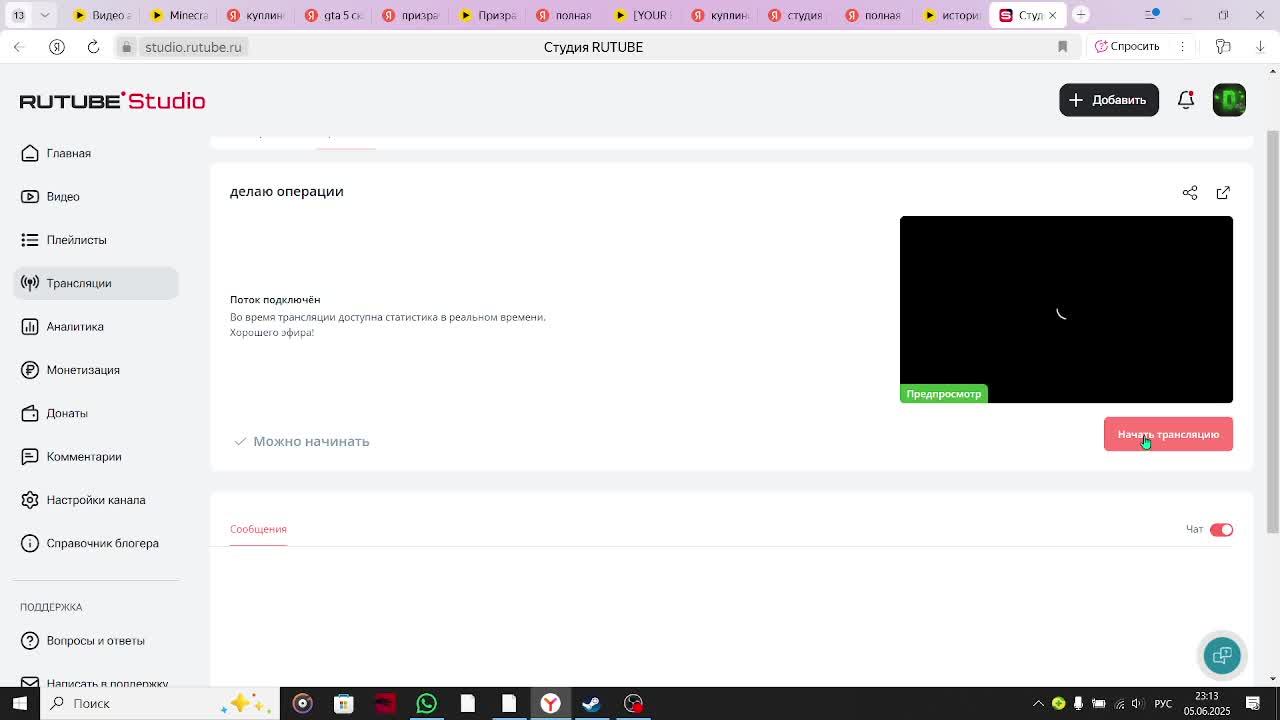The height and width of the screenshot is (720, 1280).
Task: Click the Предпросмотр green label
Action: click(x=943, y=394)
